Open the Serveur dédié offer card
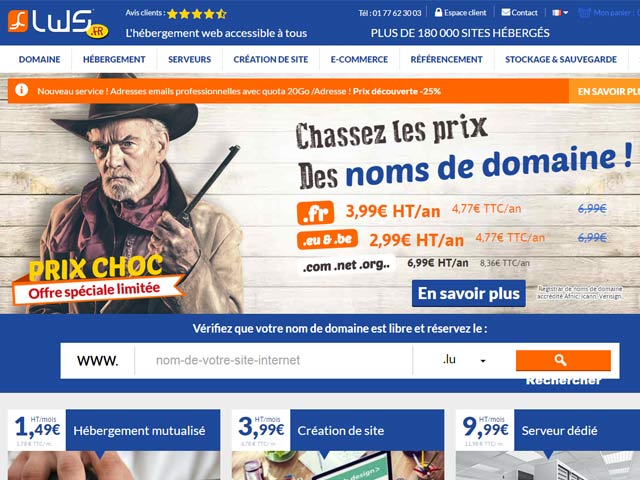The image size is (640, 480). tap(548, 444)
